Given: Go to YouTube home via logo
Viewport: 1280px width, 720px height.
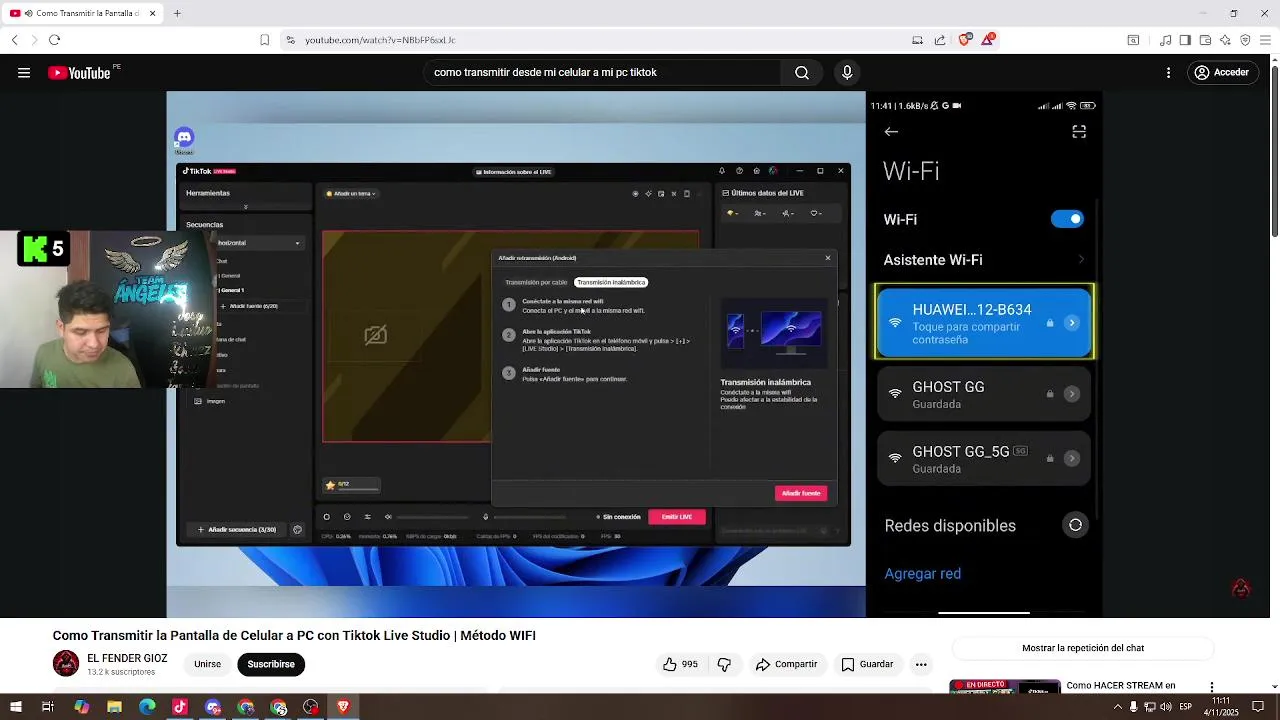Looking at the screenshot, I should [79, 73].
